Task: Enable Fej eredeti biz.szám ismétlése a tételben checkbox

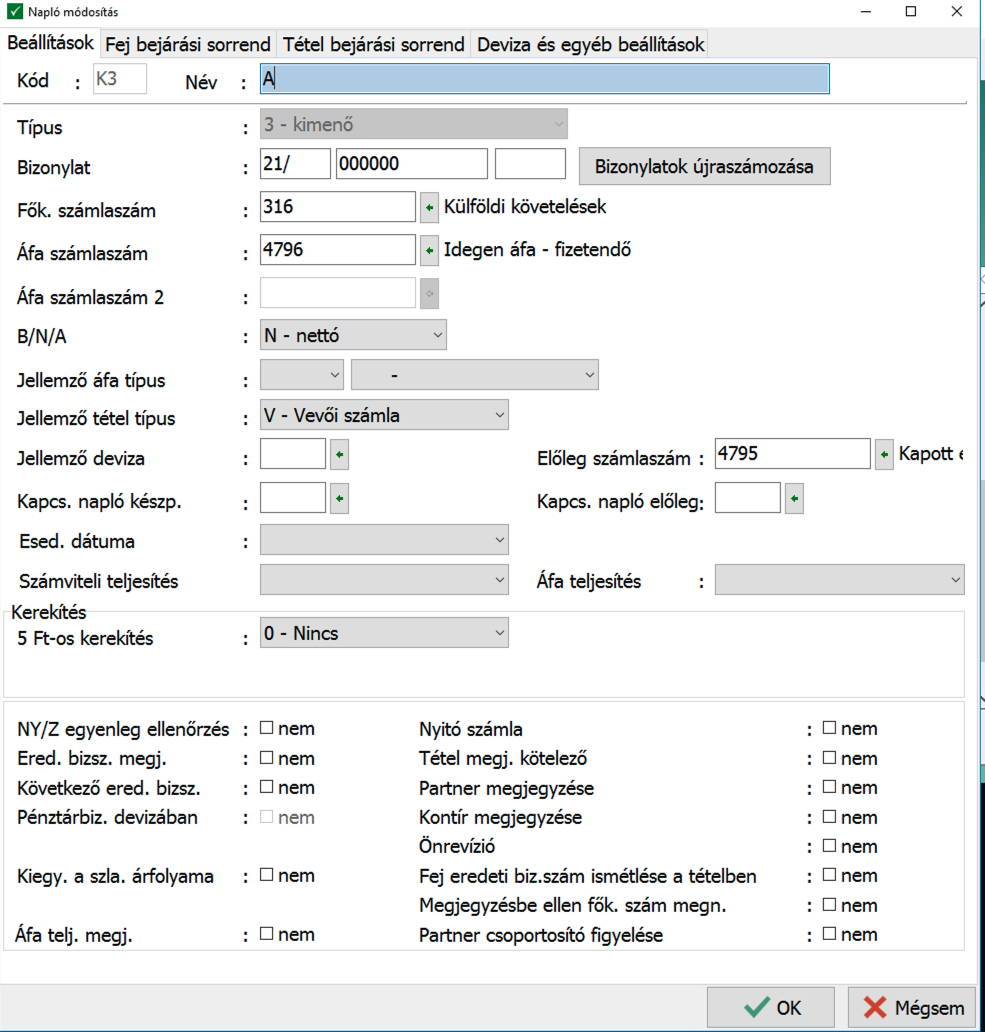Action: [830, 875]
